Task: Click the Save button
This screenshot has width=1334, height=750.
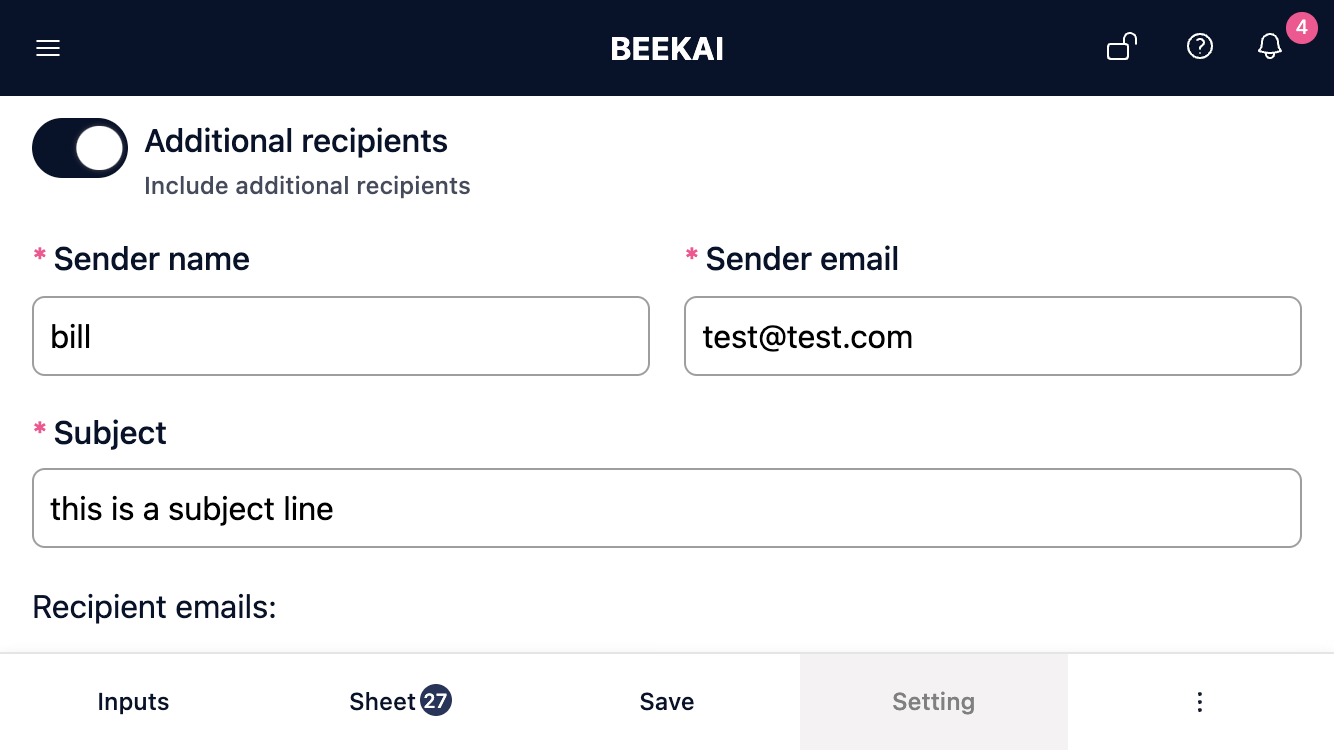Action: [x=667, y=702]
